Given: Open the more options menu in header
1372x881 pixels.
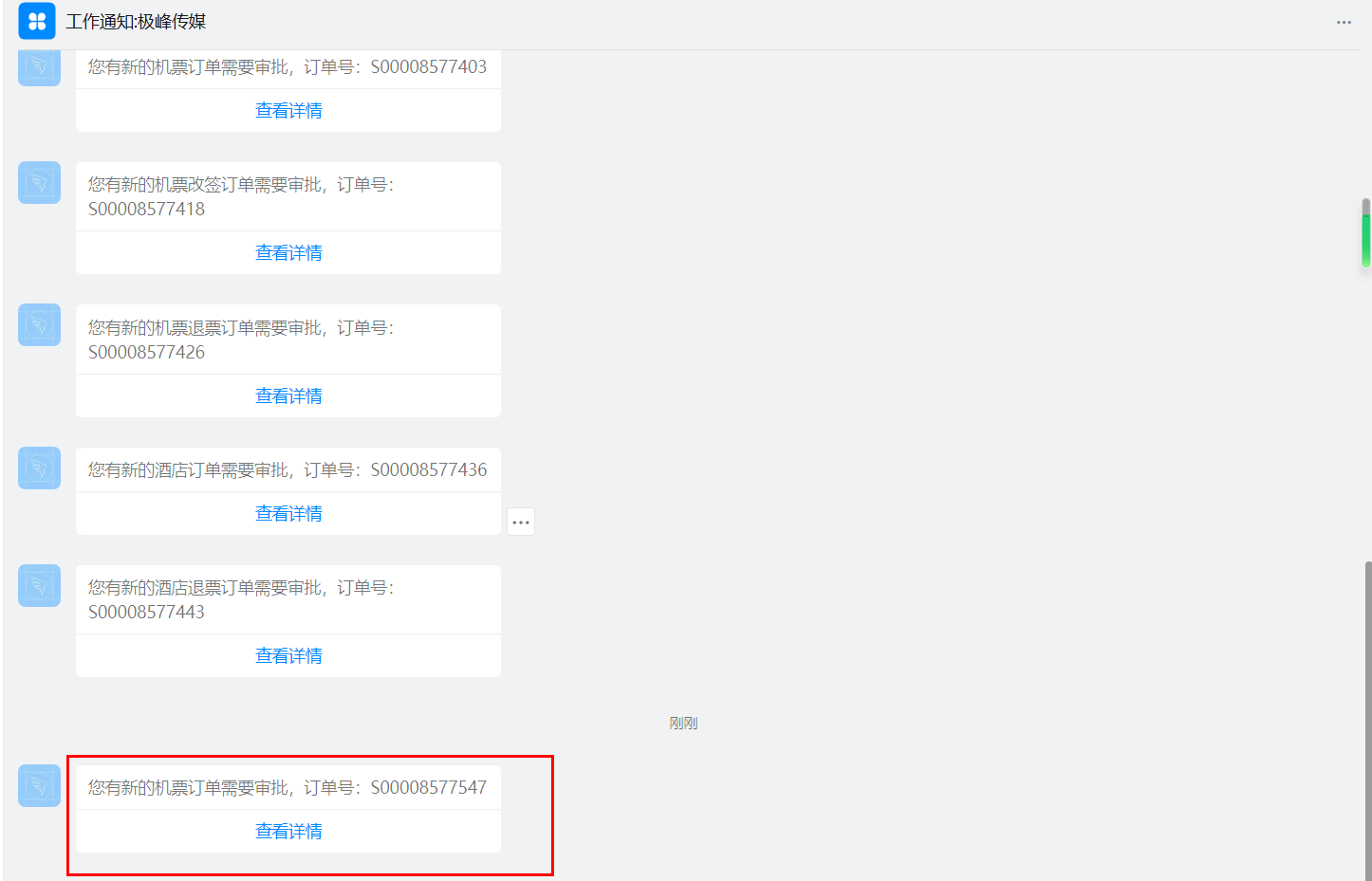Looking at the screenshot, I should 1344,22.
